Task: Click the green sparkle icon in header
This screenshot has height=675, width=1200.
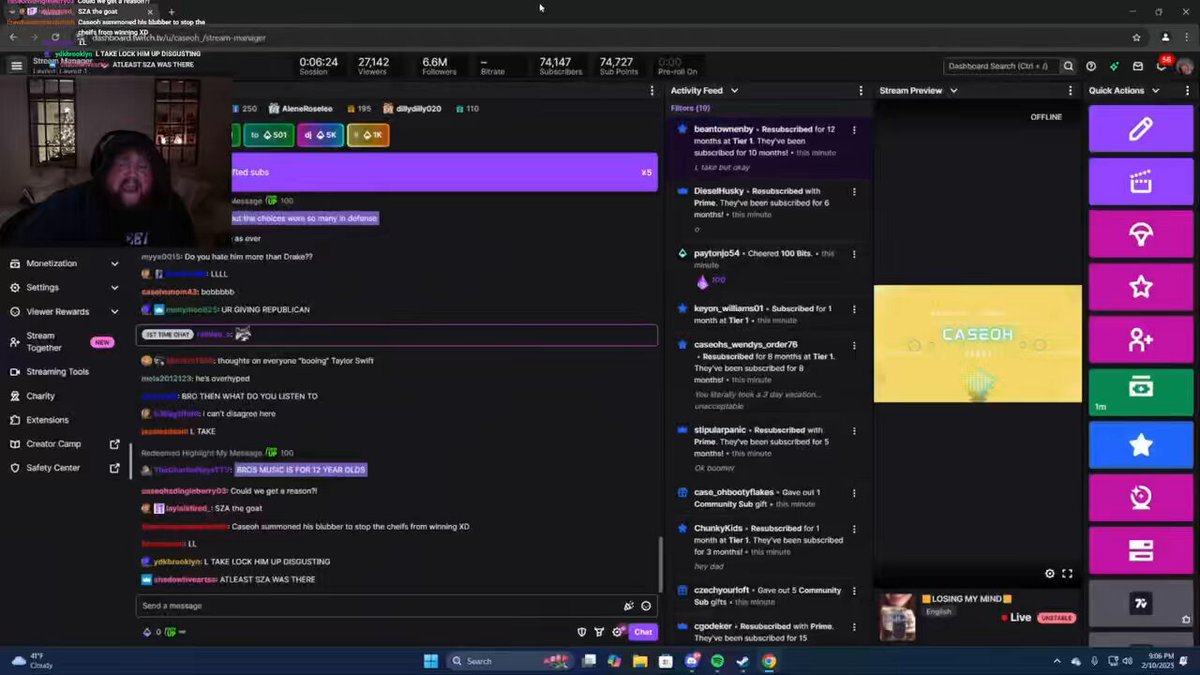Action: tap(1114, 66)
